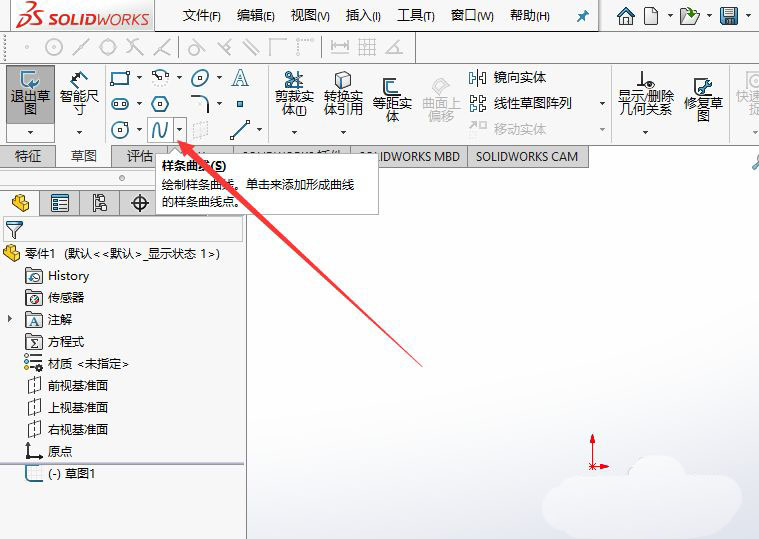Open circle tool dropdown arrow

tap(139, 130)
